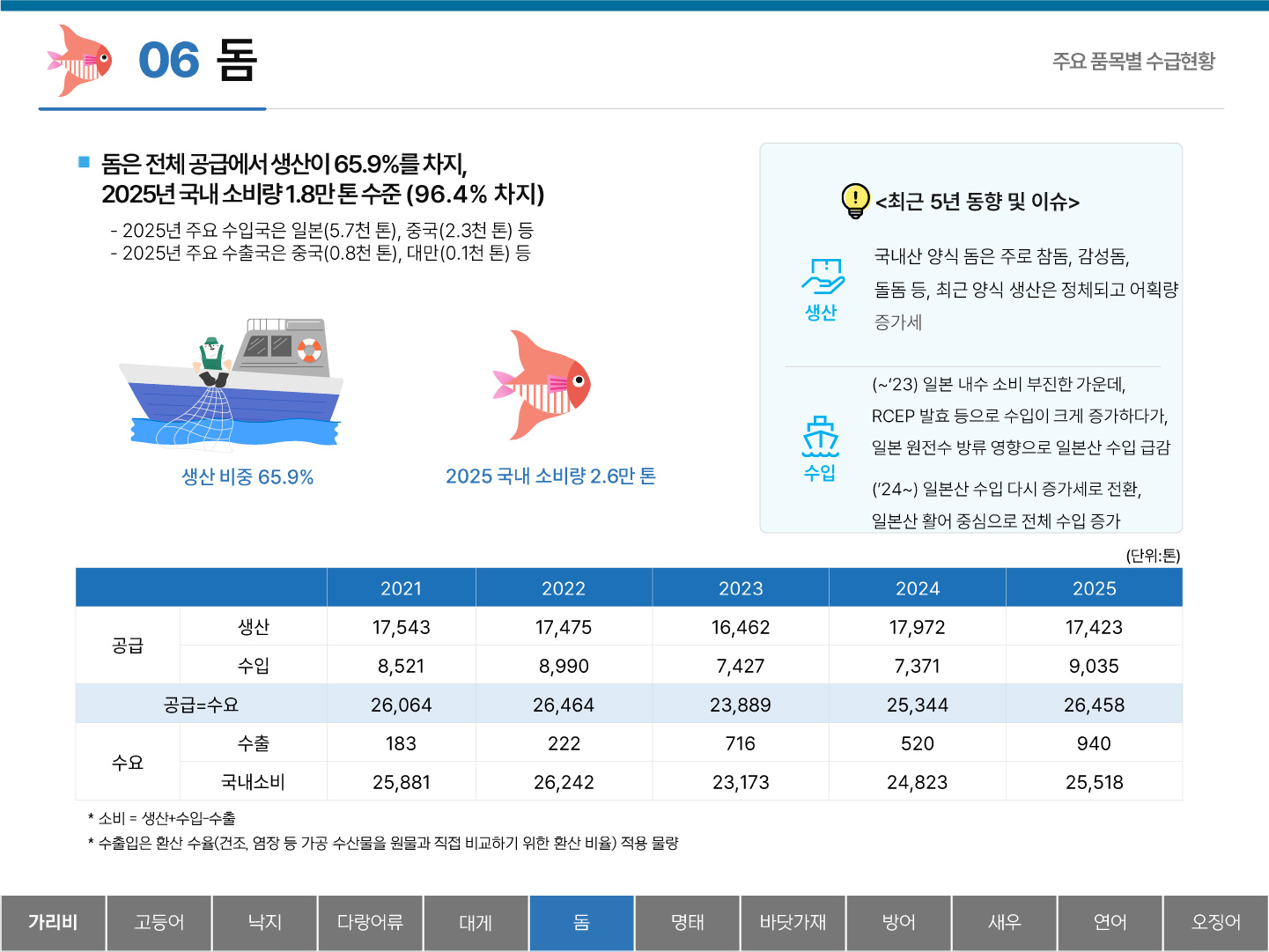Click the 2022 column header
This screenshot has height=952, width=1269.
564,588
